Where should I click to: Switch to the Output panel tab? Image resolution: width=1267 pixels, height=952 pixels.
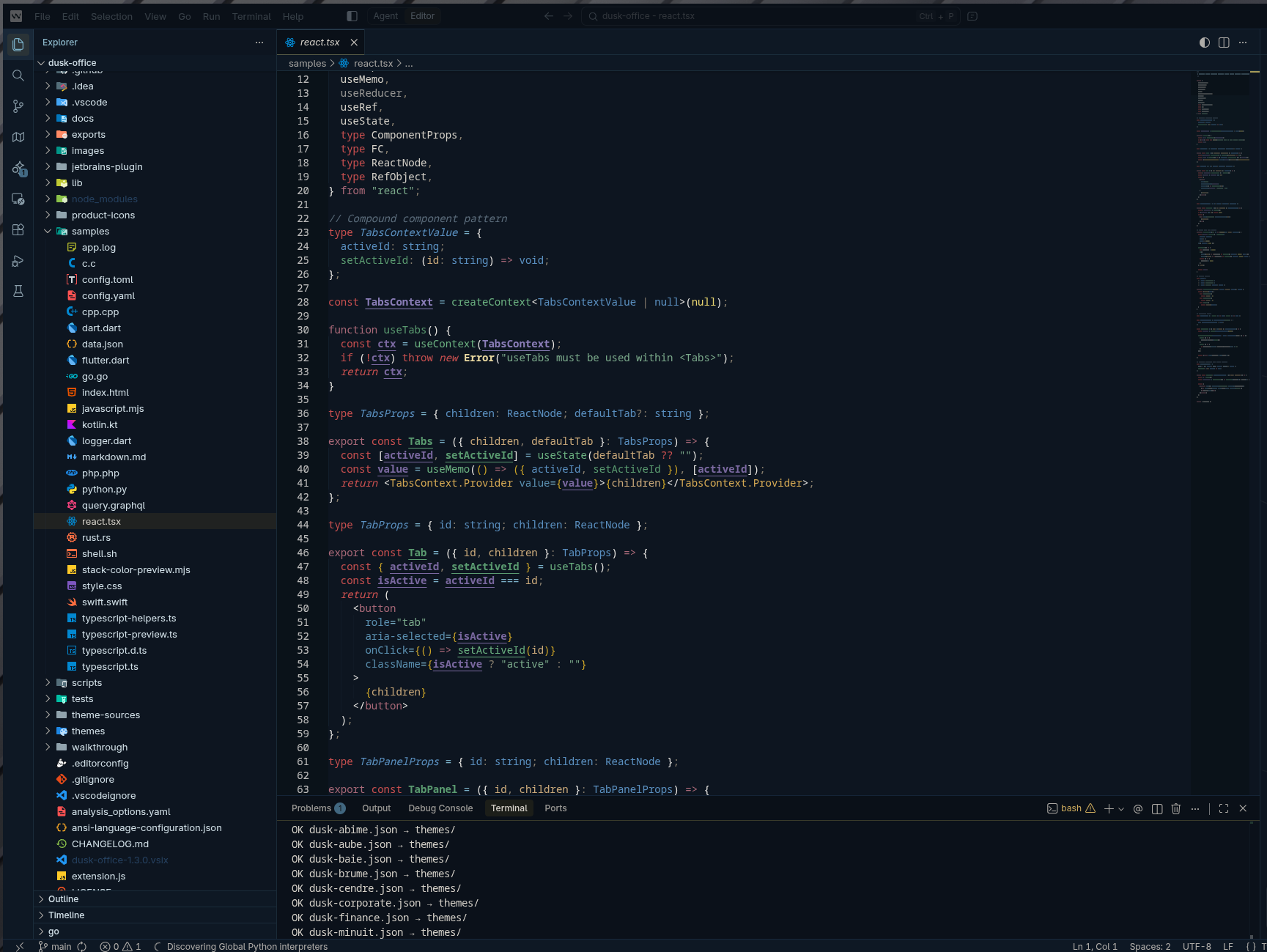tap(376, 808)
